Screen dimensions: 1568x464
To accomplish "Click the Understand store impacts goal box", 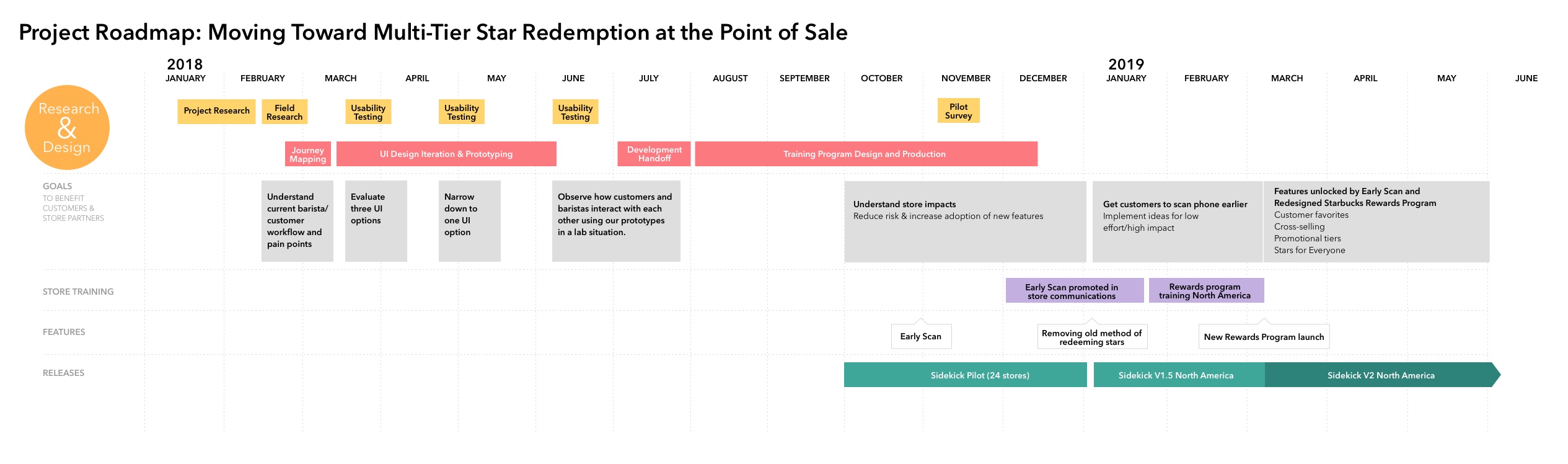I will pos(965,221).
